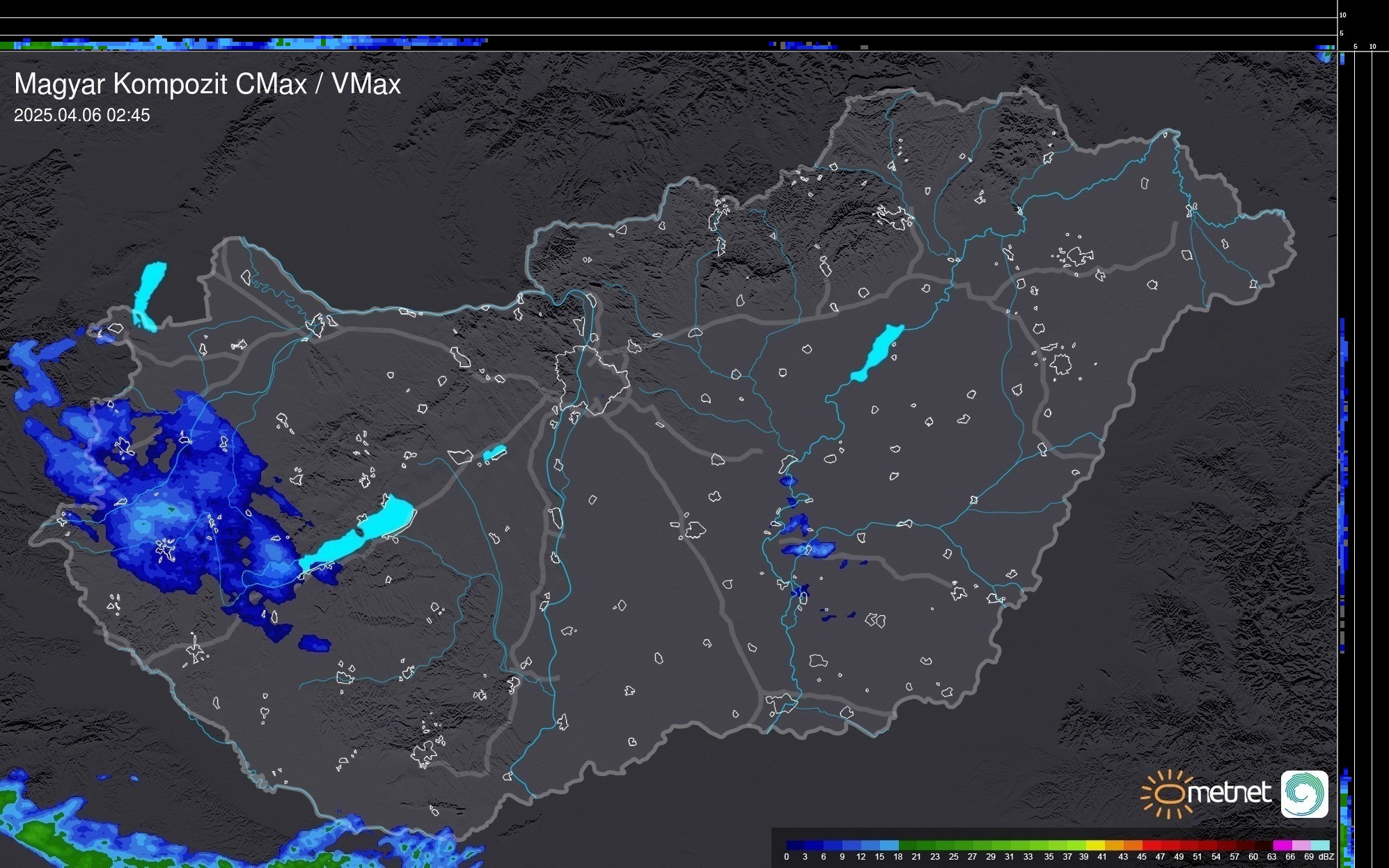Click the 2025.04.06 02:45 timestamp
The image size is (1389, 868).
pos(81,116)
